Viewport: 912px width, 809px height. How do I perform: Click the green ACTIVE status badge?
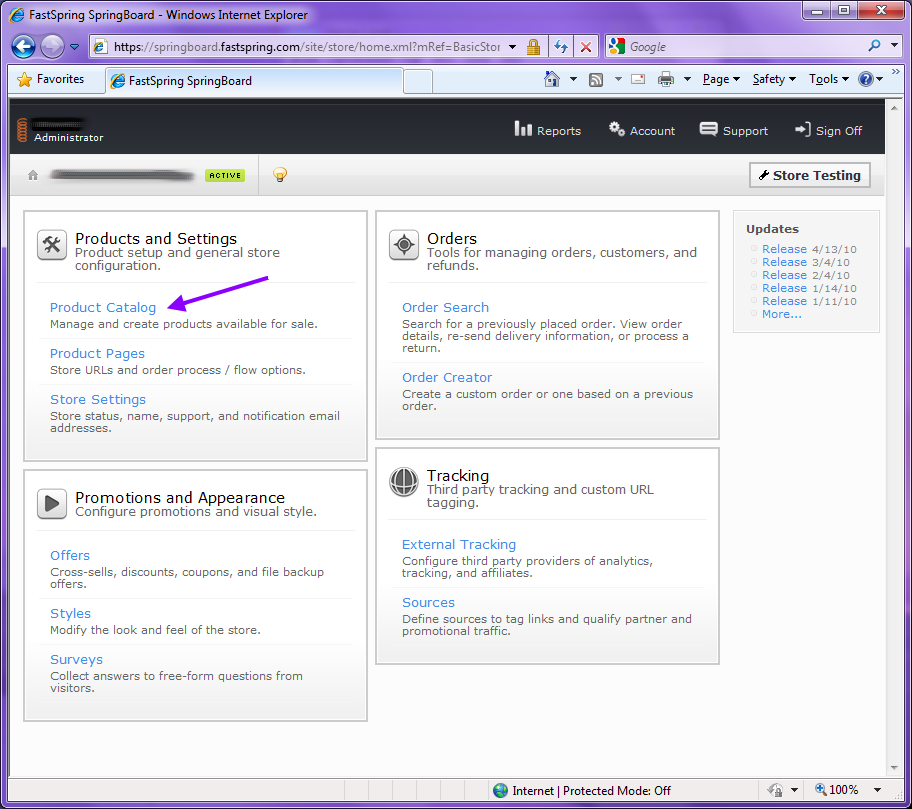coord(225,175)
